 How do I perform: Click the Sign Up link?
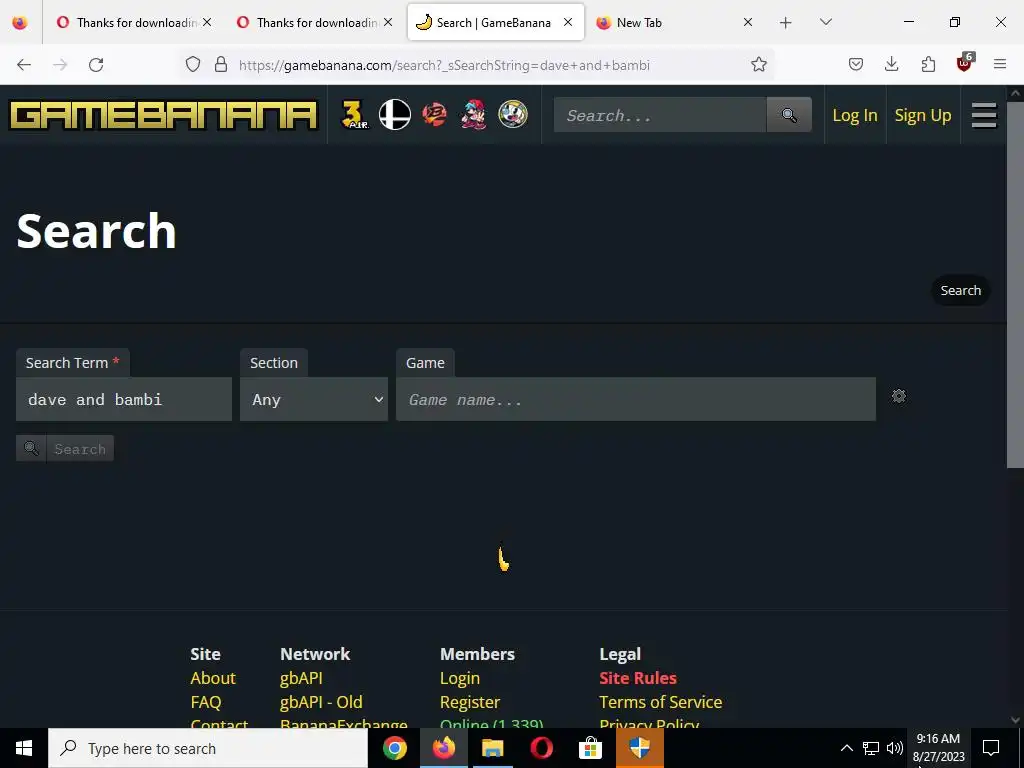pyautogui.click(x=923, y=116)
